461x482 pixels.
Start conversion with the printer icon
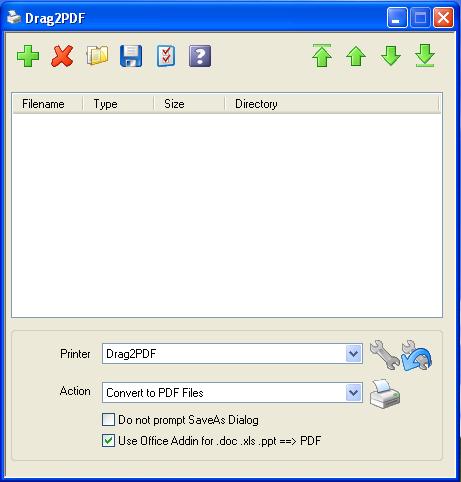[385, 394]
